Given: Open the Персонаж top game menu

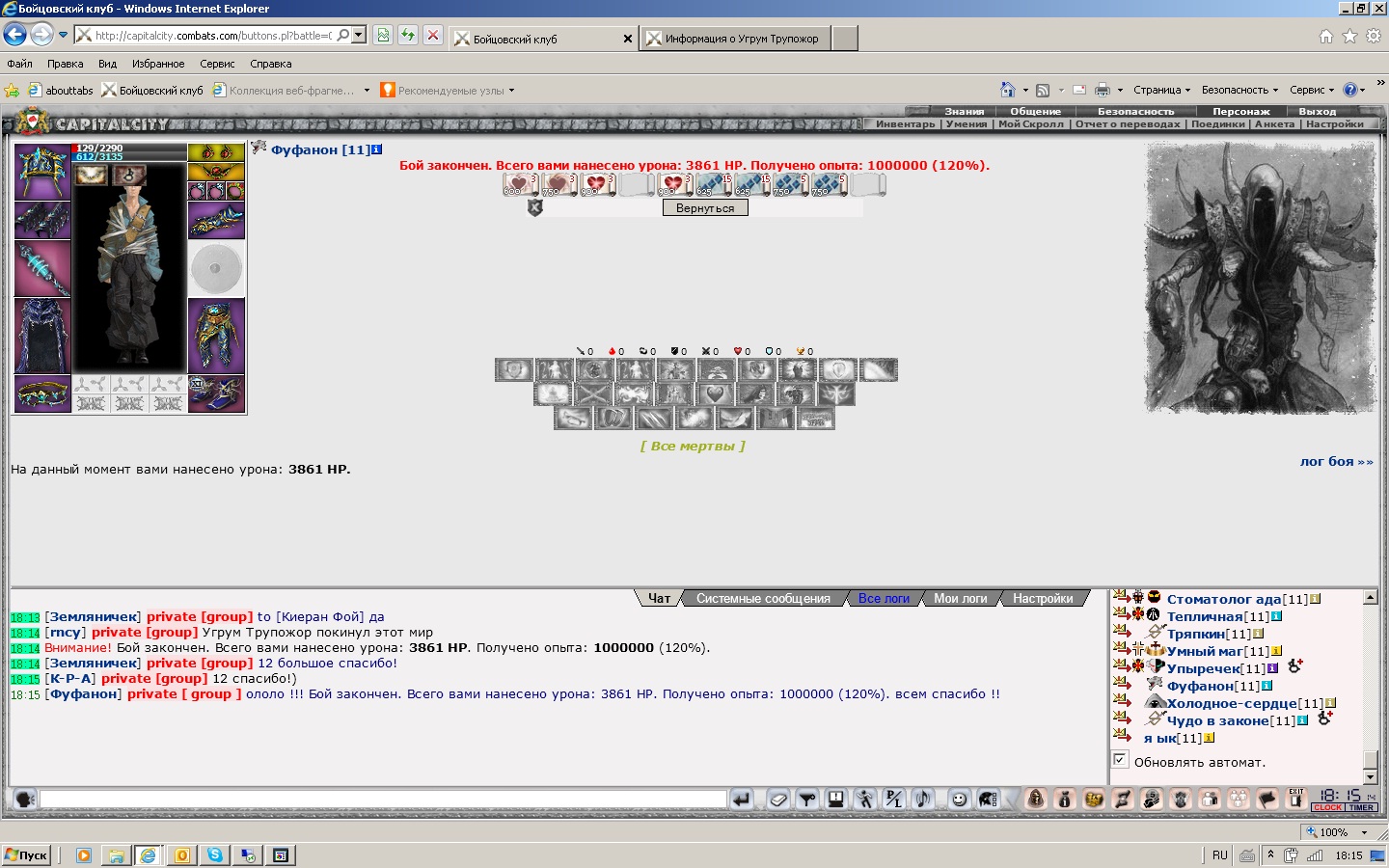Looking at the screenshot, I should [x=1240, y=111].
